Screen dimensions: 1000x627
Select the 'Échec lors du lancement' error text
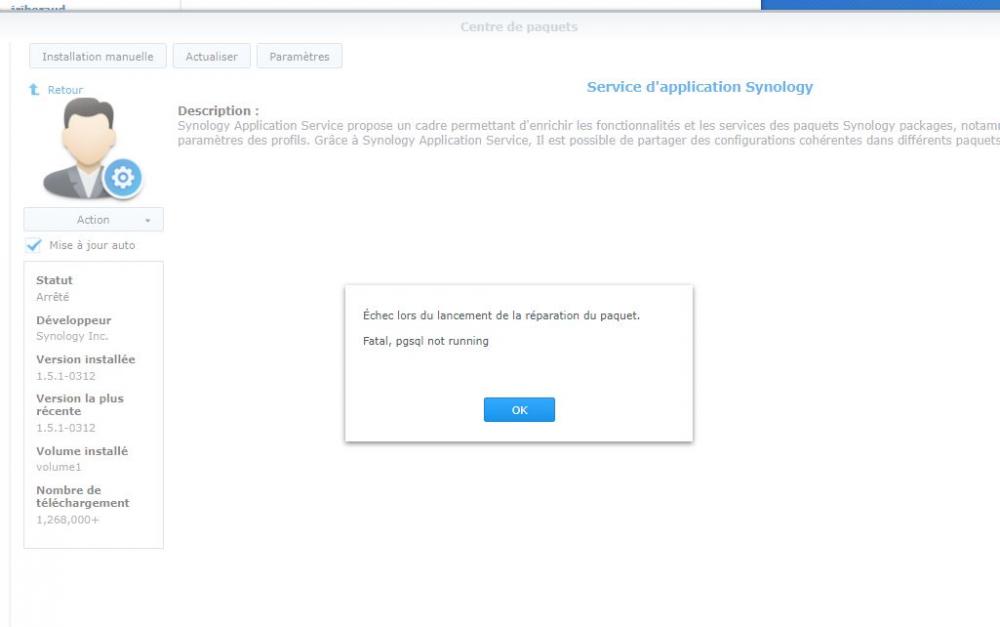tap(501, 315)
